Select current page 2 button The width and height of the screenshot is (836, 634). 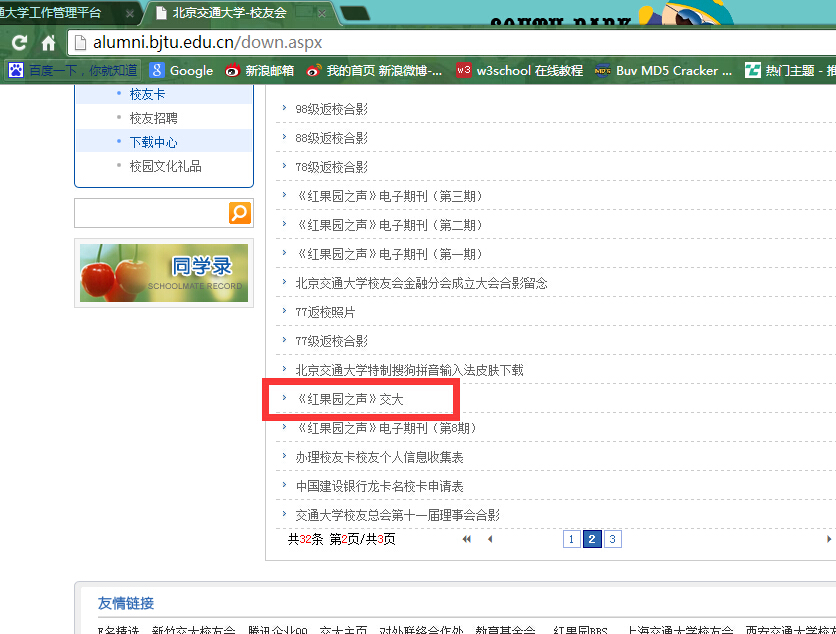[x=592, y=539]
